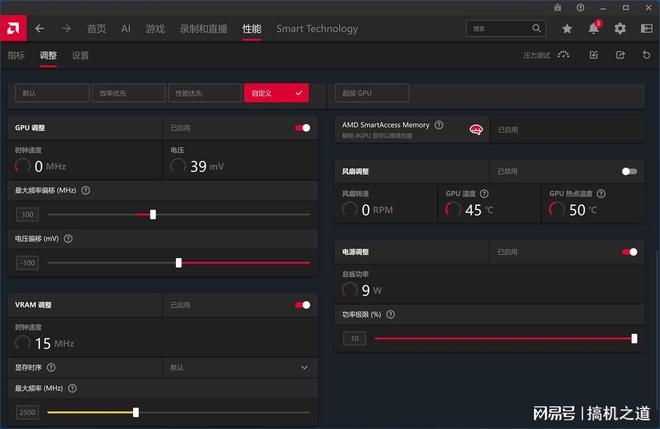The height and width of the screenshot is (429, 660).
Task: Click the 功率极限 slider handle
Action: pyautogui.click(x=634, y=338)
